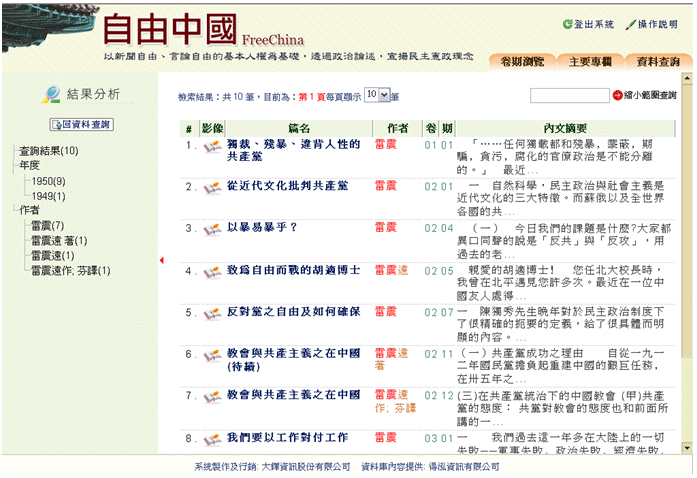Open the results-per-page dropdown
This screenshot has width=697, height=478.
(x=376, y=94)
